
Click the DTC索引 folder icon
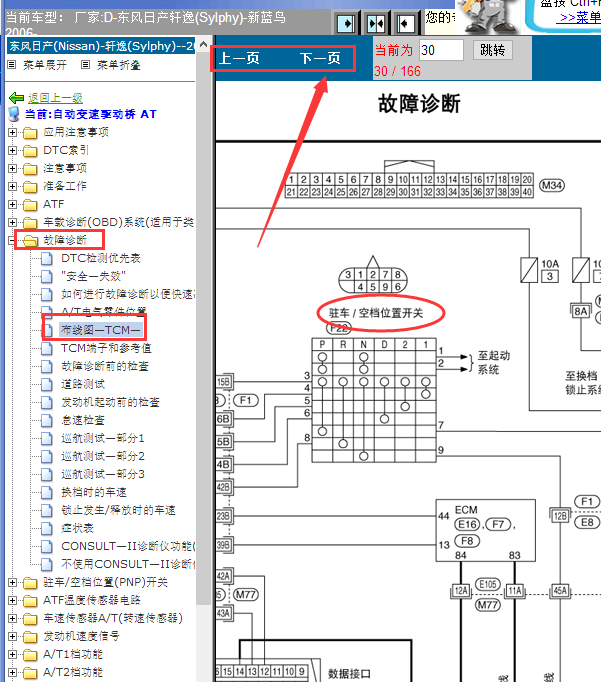tap(30, 150)
